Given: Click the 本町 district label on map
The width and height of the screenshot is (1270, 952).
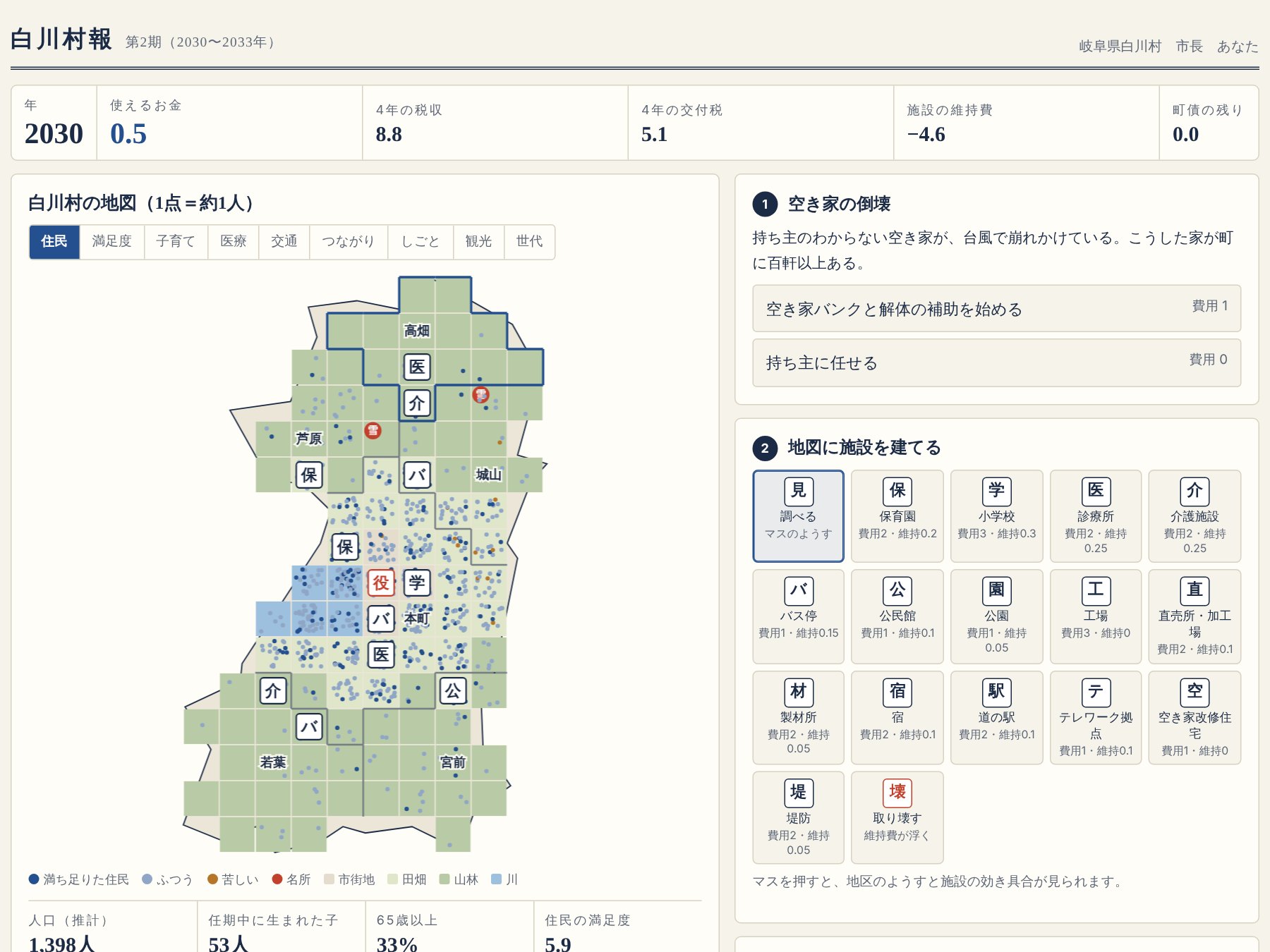Looking at the screenshot, I should click(x=417, y=618).
